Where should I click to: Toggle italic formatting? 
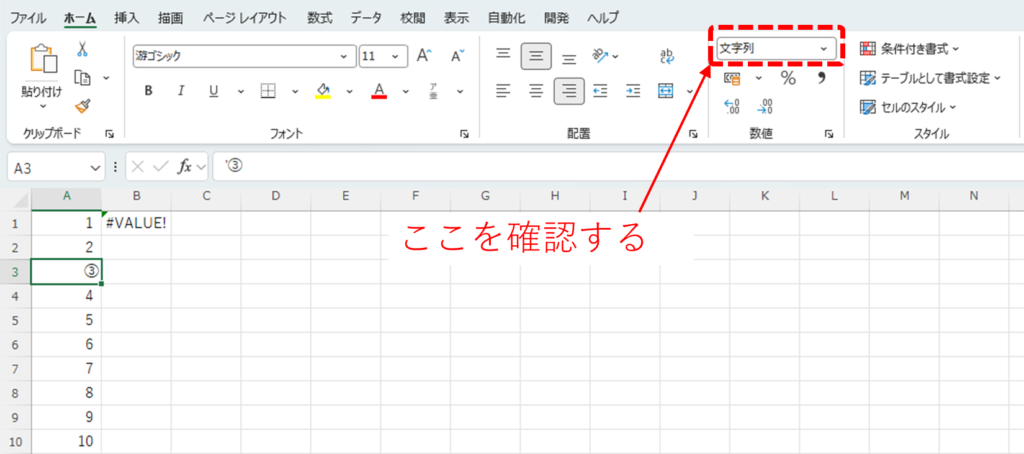tap(181, 91)
